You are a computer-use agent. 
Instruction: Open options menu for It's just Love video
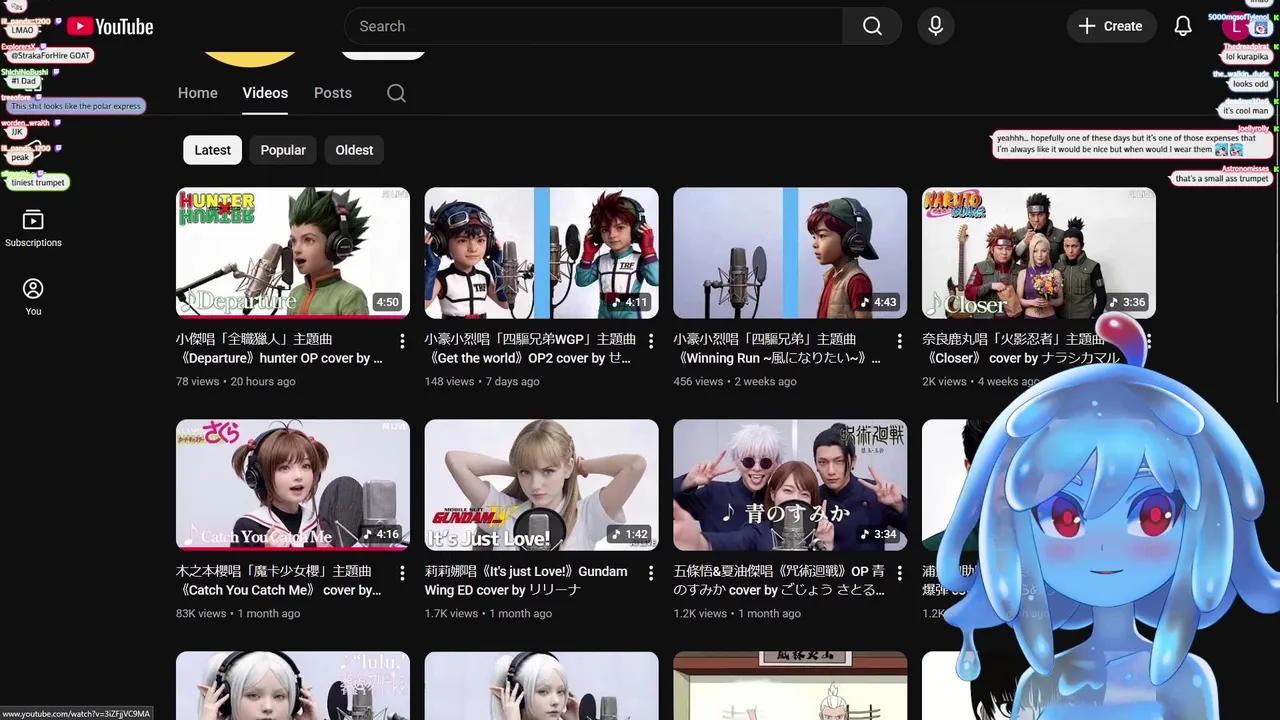[651, 573]
